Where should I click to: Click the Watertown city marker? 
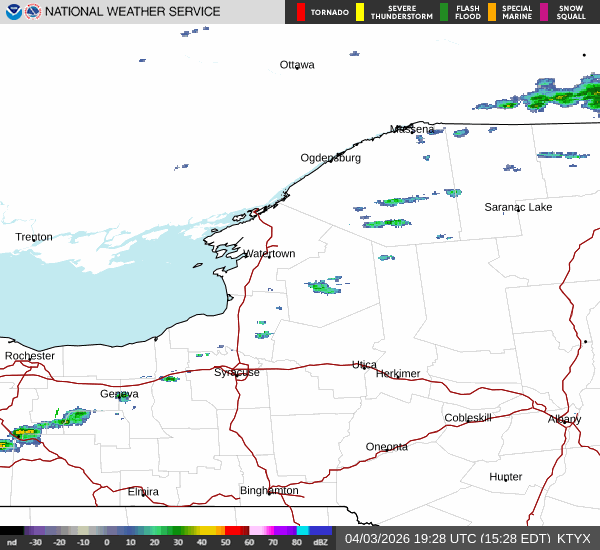[269, 257]
